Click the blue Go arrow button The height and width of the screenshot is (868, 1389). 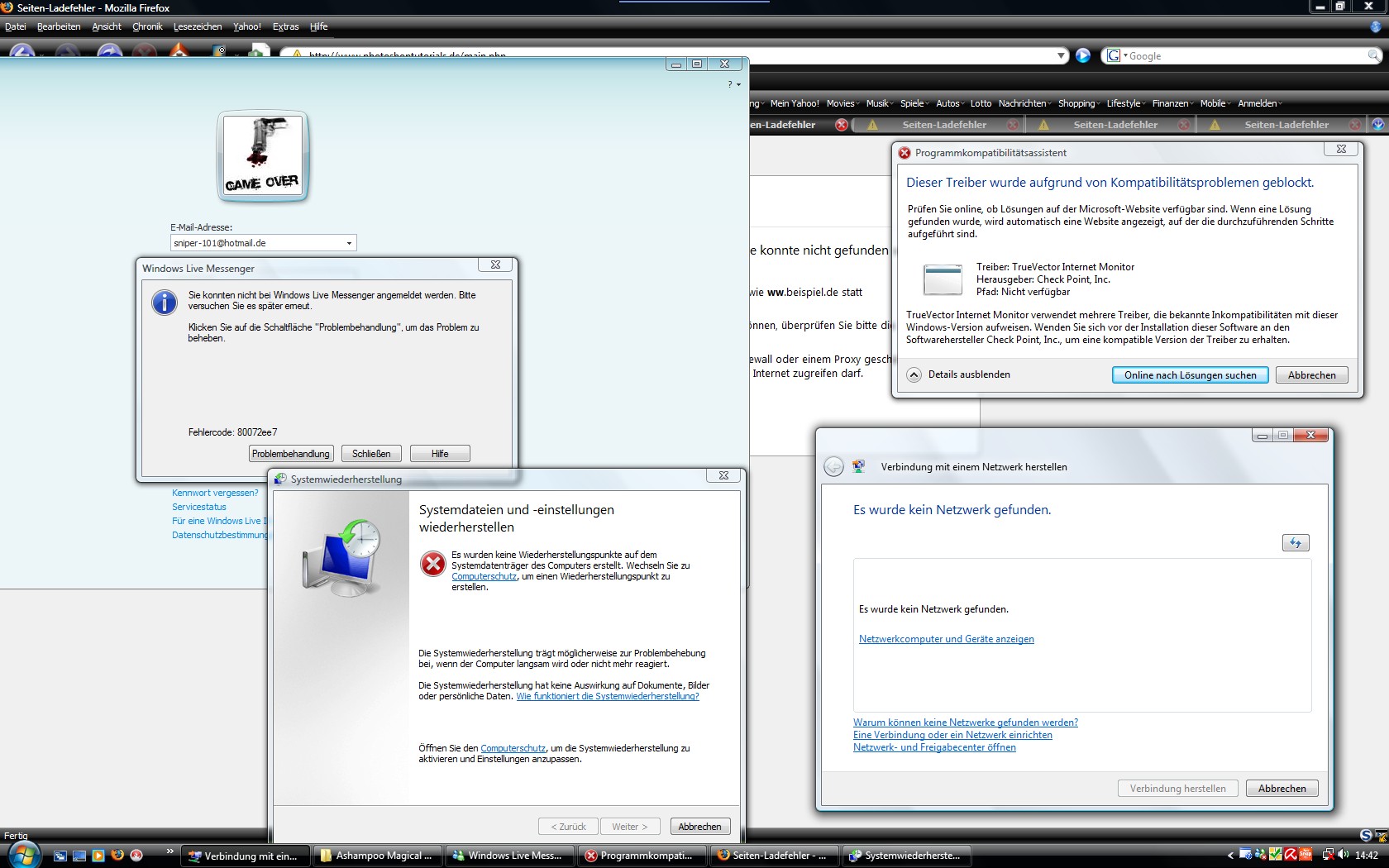point(1083,55)
